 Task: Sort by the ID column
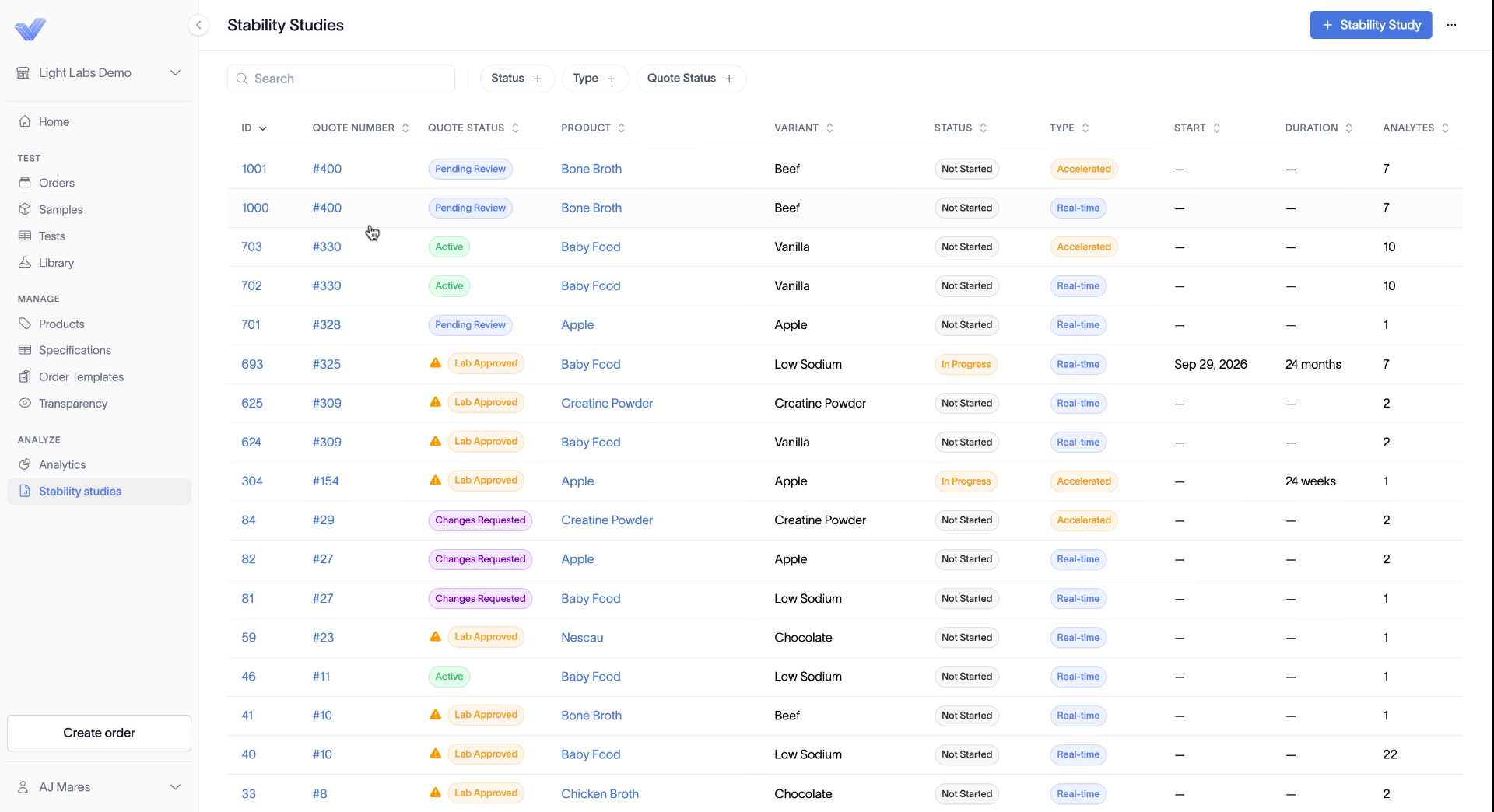tap(254, 128)
